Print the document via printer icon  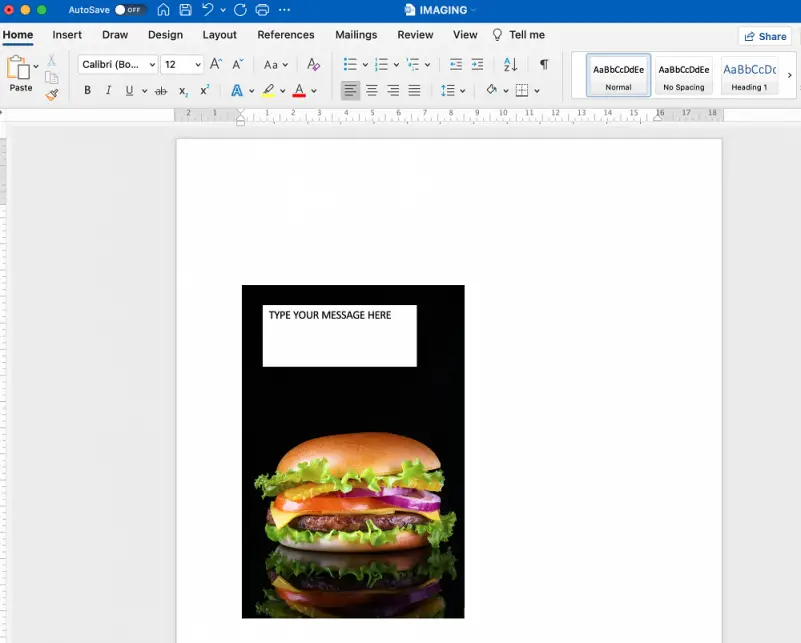point(262,10)
